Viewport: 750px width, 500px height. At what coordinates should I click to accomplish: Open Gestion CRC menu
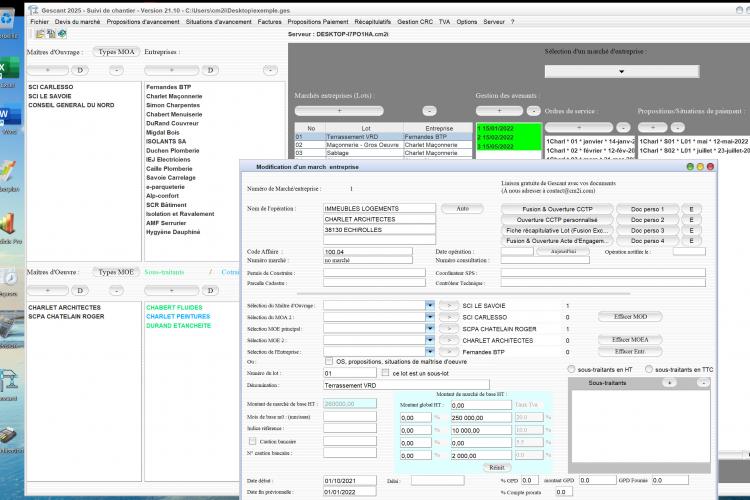click(415, 22)
